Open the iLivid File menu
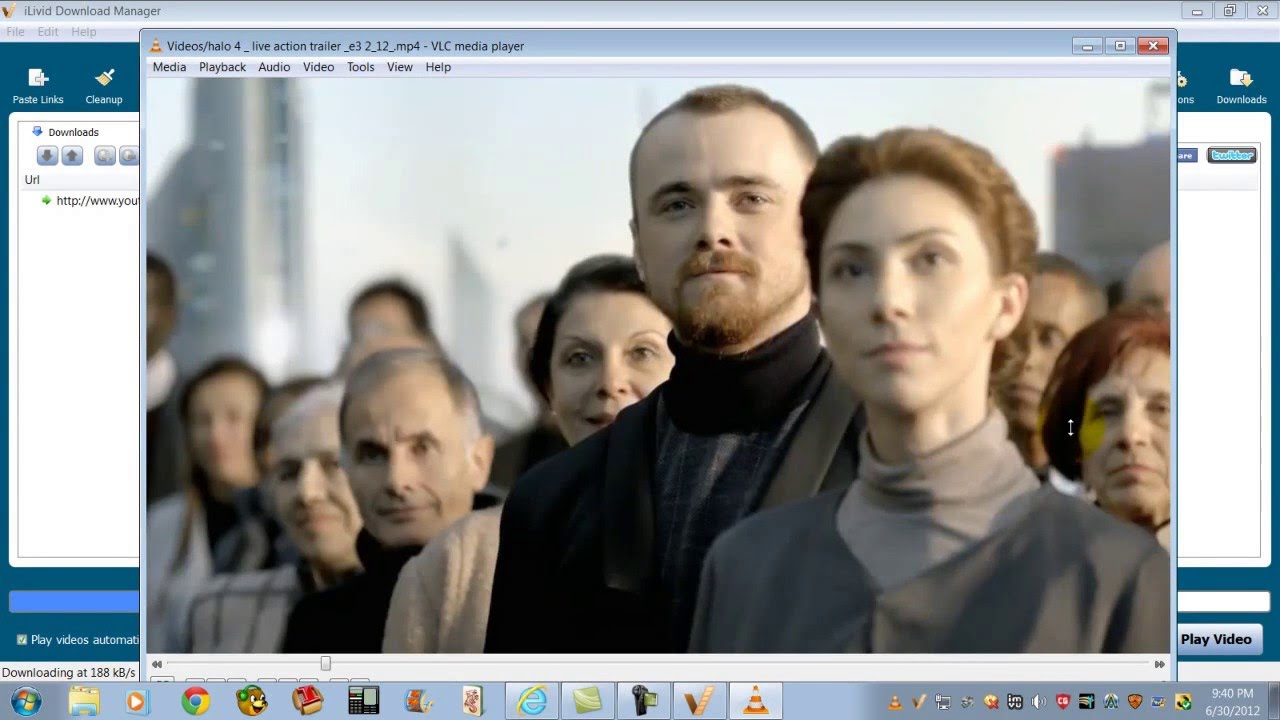Screen dimensions: 1280x720 (15, 32)
